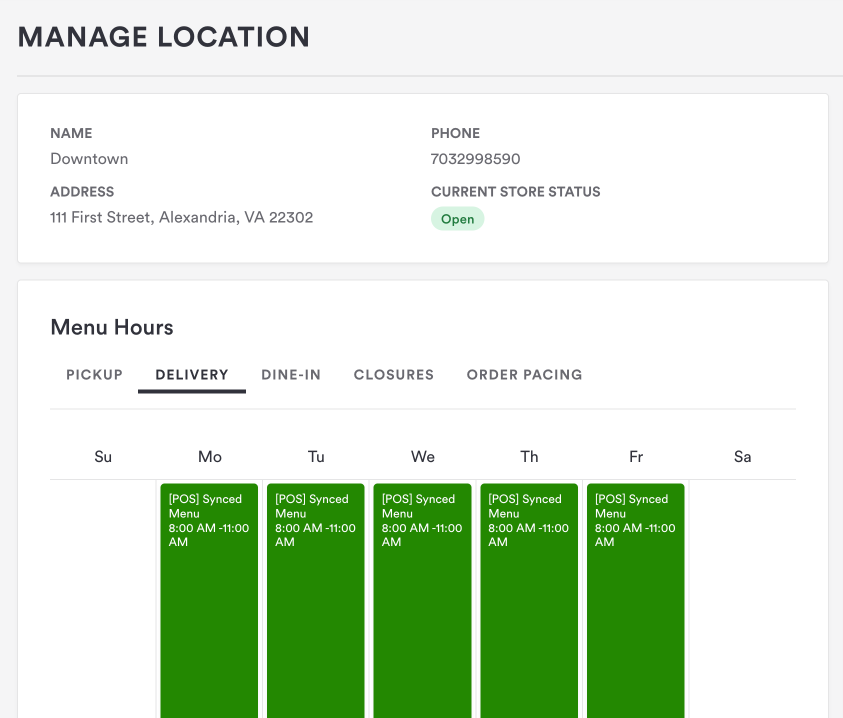Go to the Closures tab
The image size is (843, 718).
393,375
